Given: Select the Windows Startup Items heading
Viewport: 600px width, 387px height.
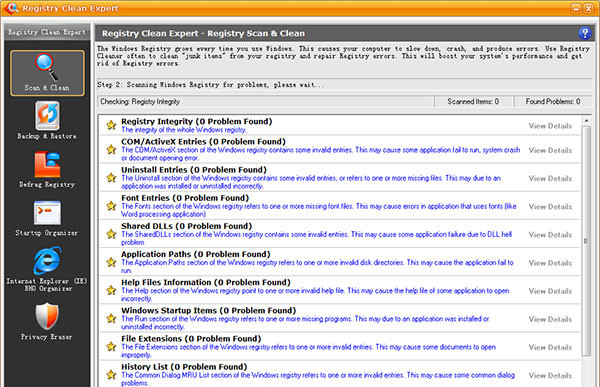Looking at the screenshot, I should [209, 310].
